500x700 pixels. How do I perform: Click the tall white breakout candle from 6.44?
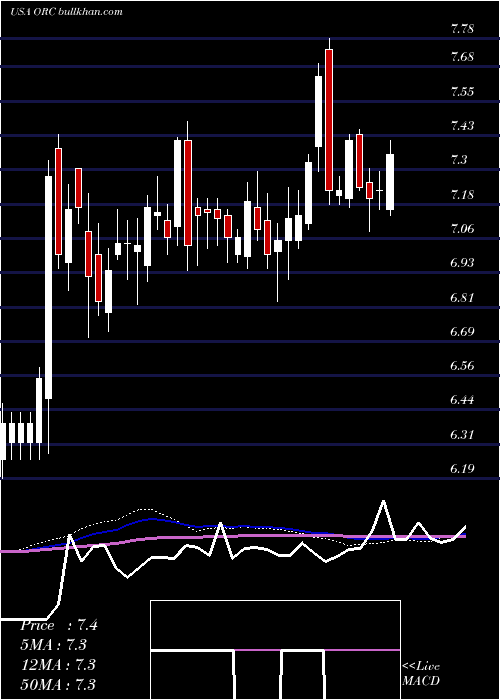[48, 288]
